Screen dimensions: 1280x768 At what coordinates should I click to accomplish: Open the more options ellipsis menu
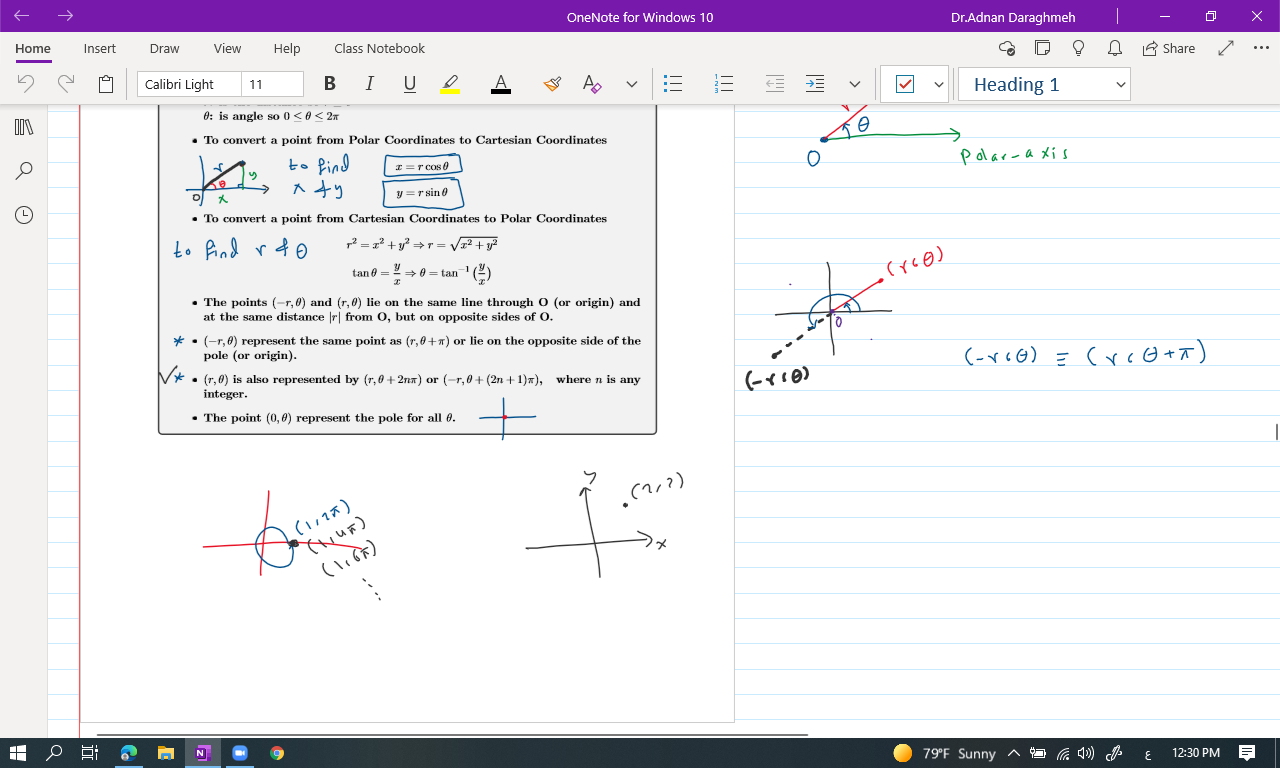[x=1261, y=48]
